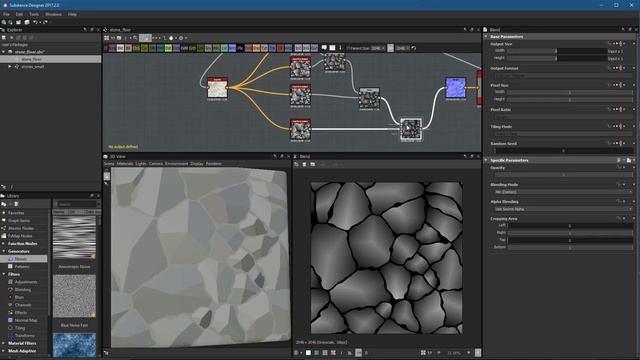Viewport: 640px width, 360px height.
Task: Select the highlighted Blend node in graph
Action: click(x=411, y=130)
